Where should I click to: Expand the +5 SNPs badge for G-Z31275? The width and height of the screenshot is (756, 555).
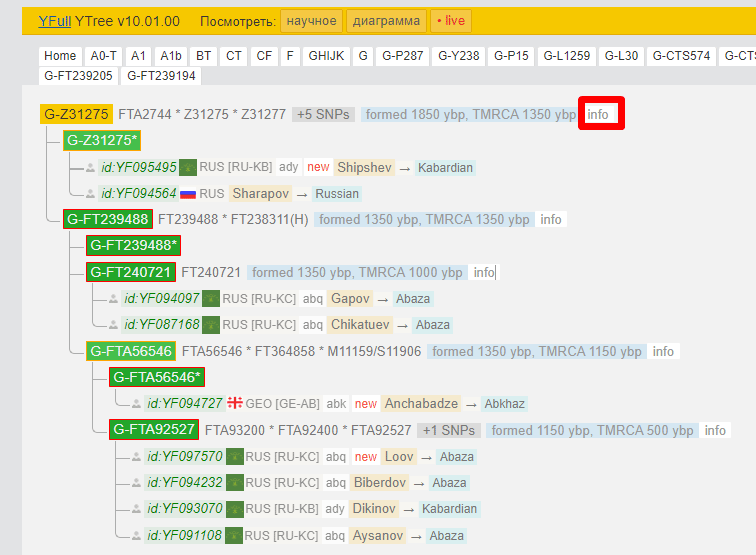tap(323, 115)
